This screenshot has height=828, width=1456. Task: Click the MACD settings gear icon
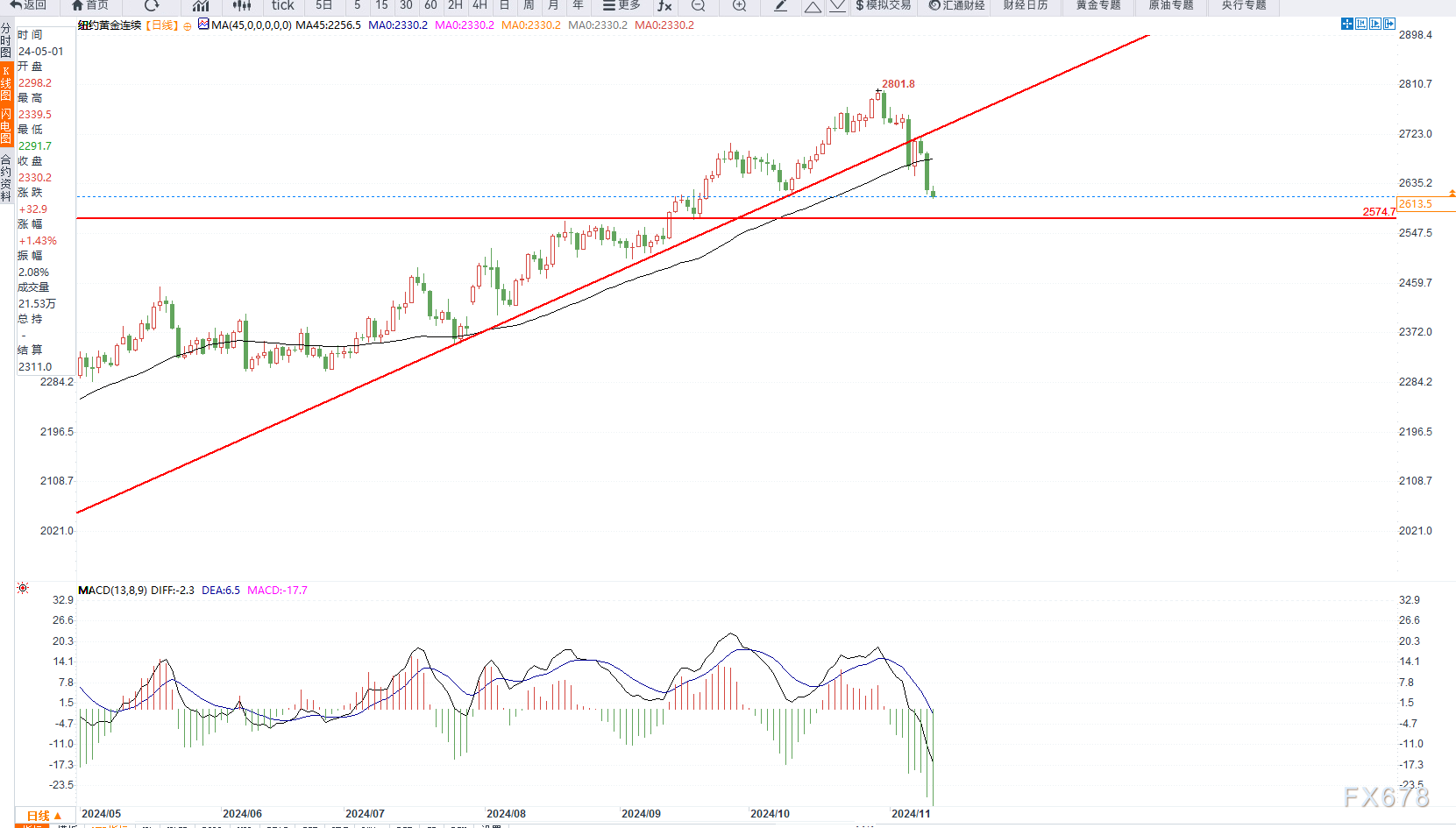pyautogui.click(x=23, y=588)
